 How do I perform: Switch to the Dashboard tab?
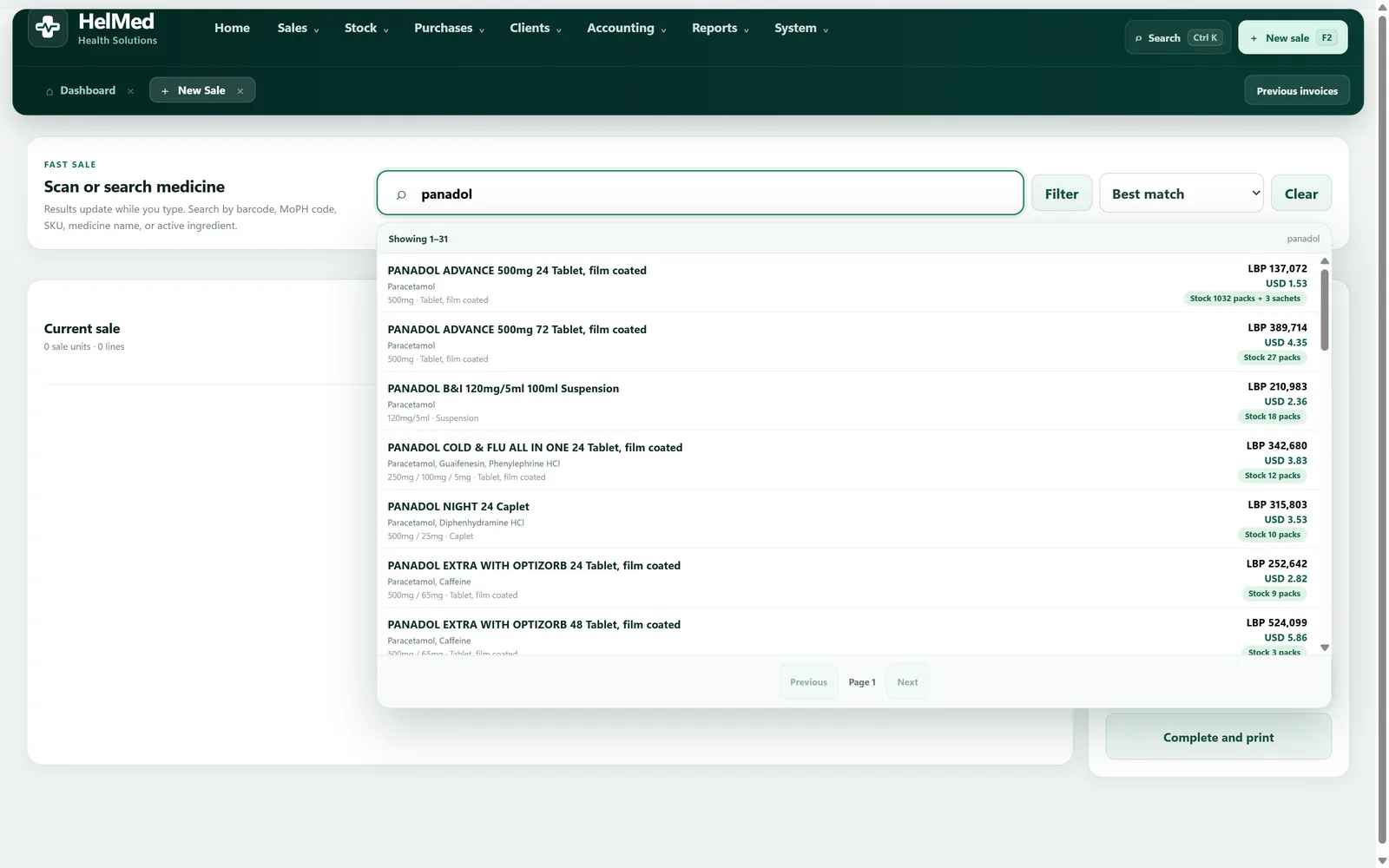(x=87, y=91)
